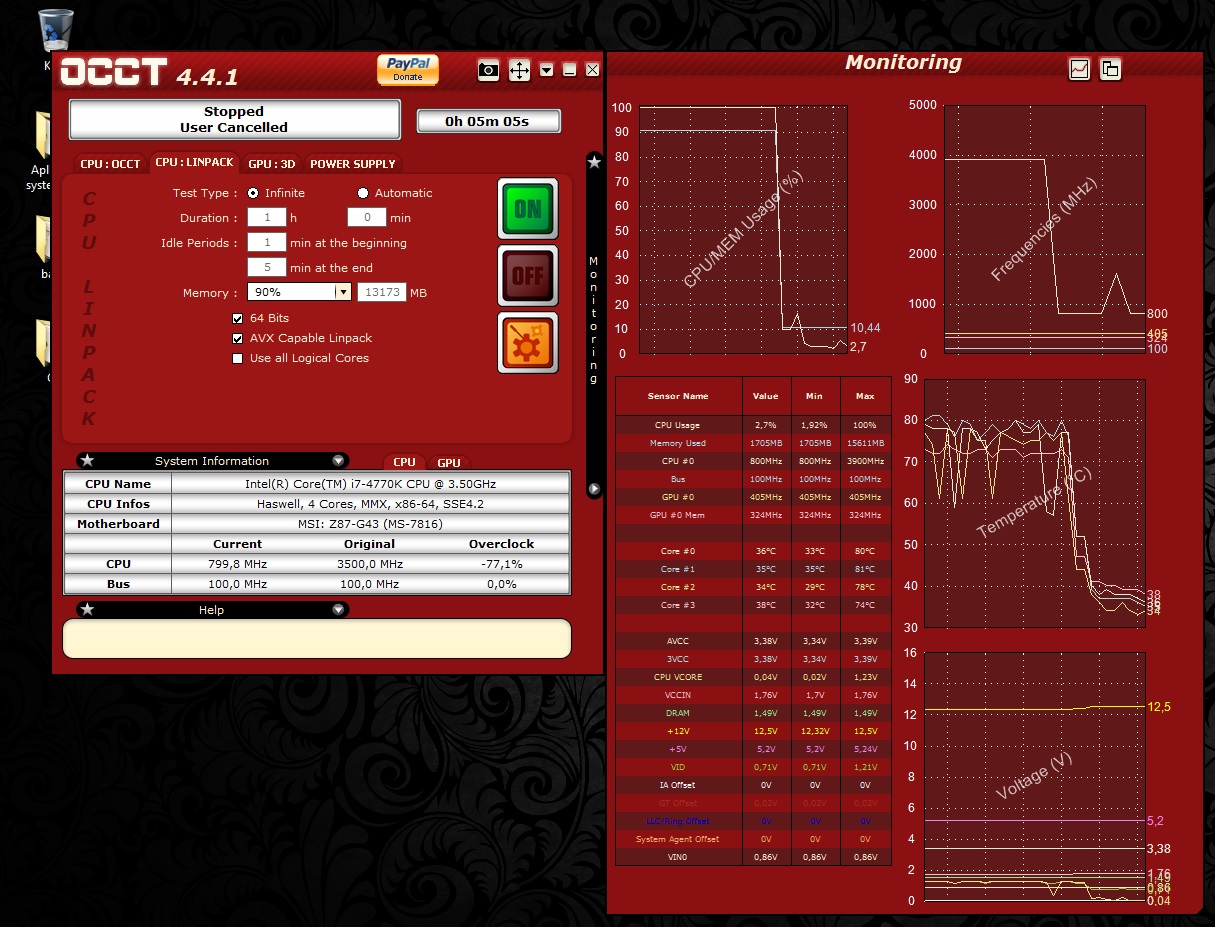This screenshot has height=927, width=1215.
Task: Click the System Information star icon
Action: tap(87, 461)
